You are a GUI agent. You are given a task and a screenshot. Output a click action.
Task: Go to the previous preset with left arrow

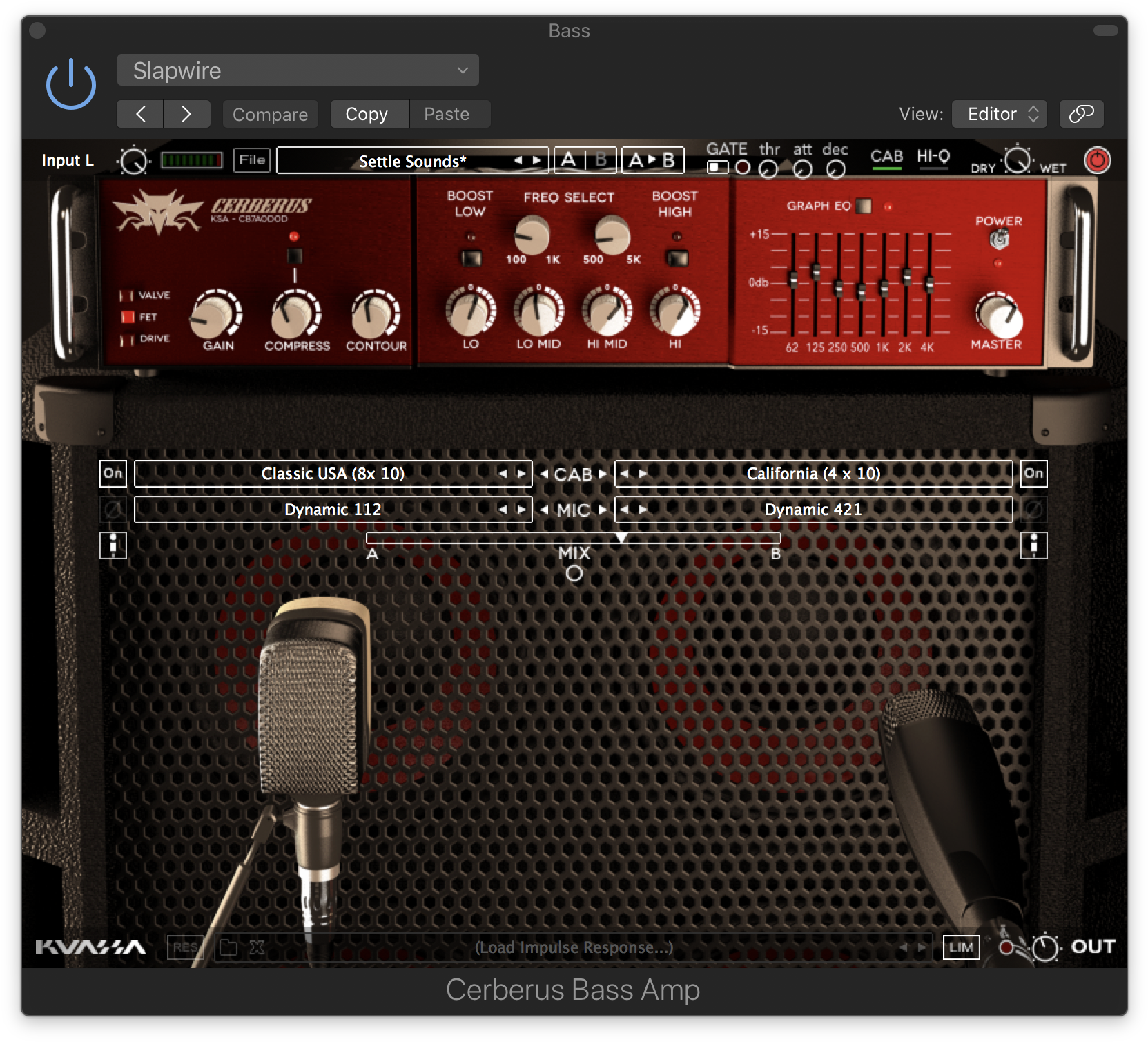(140, 114)
